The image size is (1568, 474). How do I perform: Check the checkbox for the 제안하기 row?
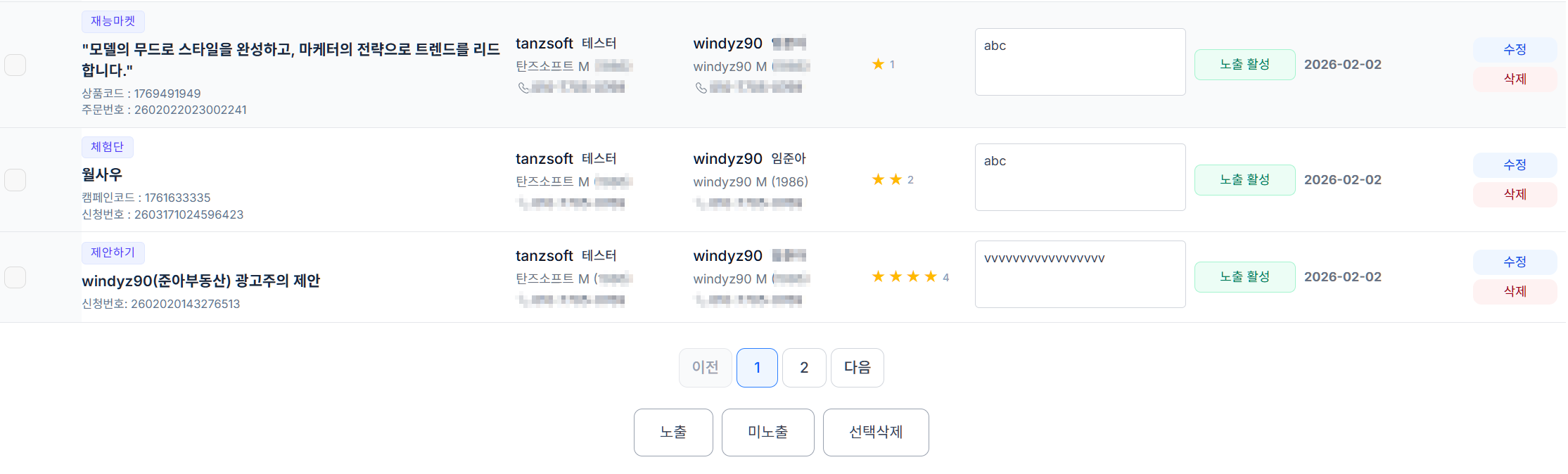coord(15,277)
